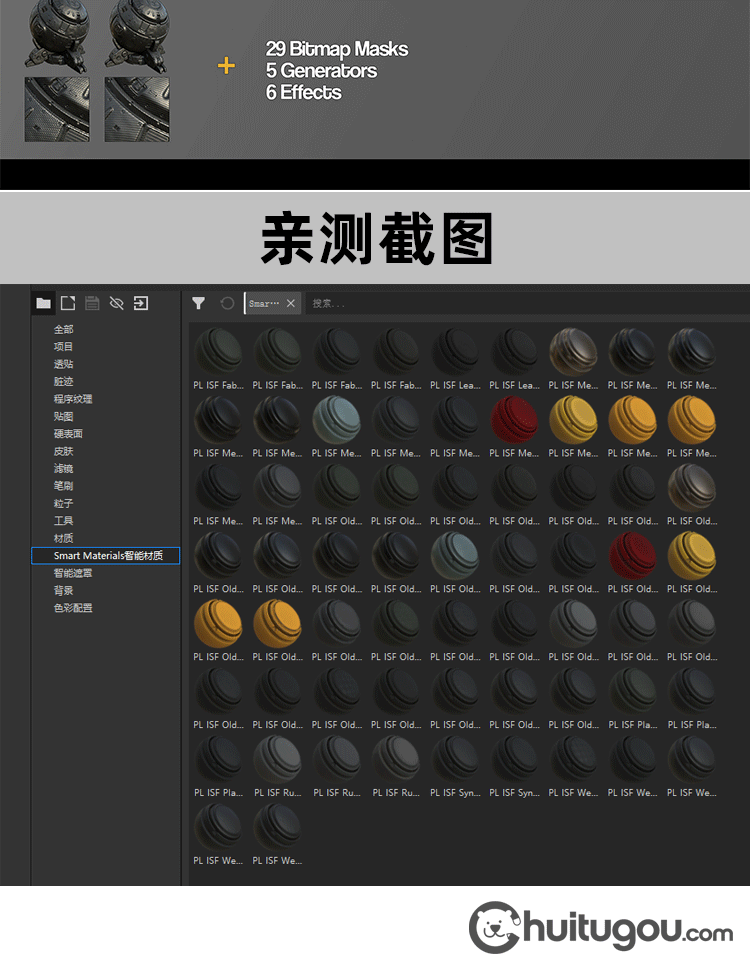The width and height of the screenshot is (750, 960).
Task: Select the 程序纹理 category
Action: click(x=73, y=399)
